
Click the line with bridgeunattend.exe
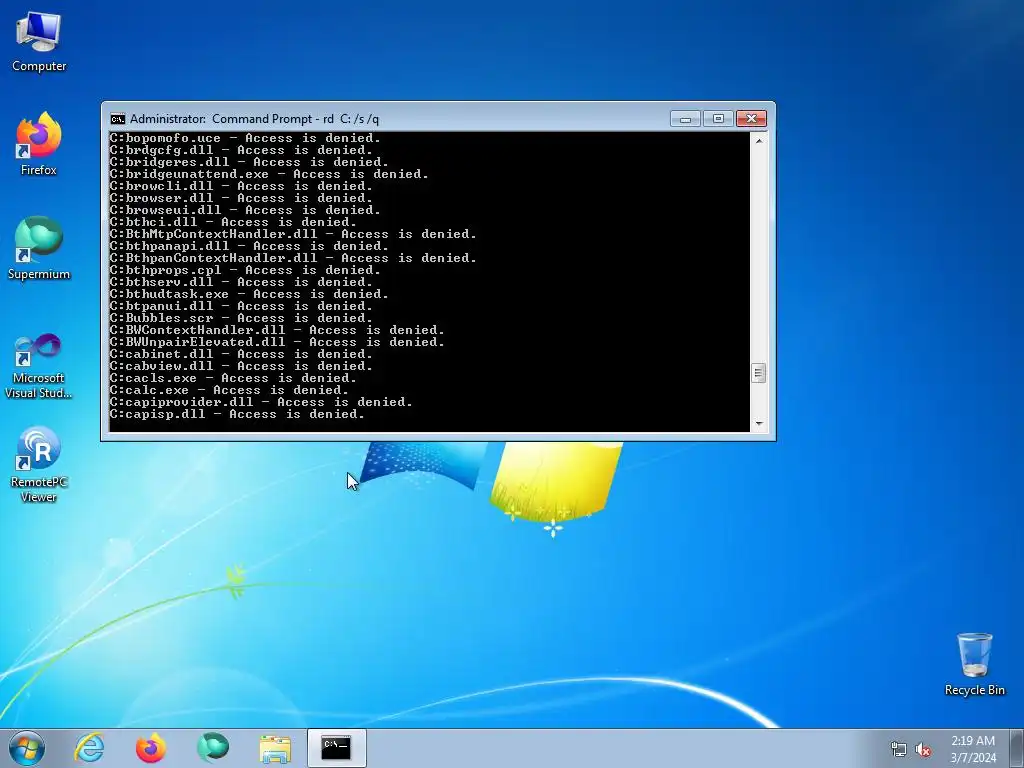click(x=268, y=174)
